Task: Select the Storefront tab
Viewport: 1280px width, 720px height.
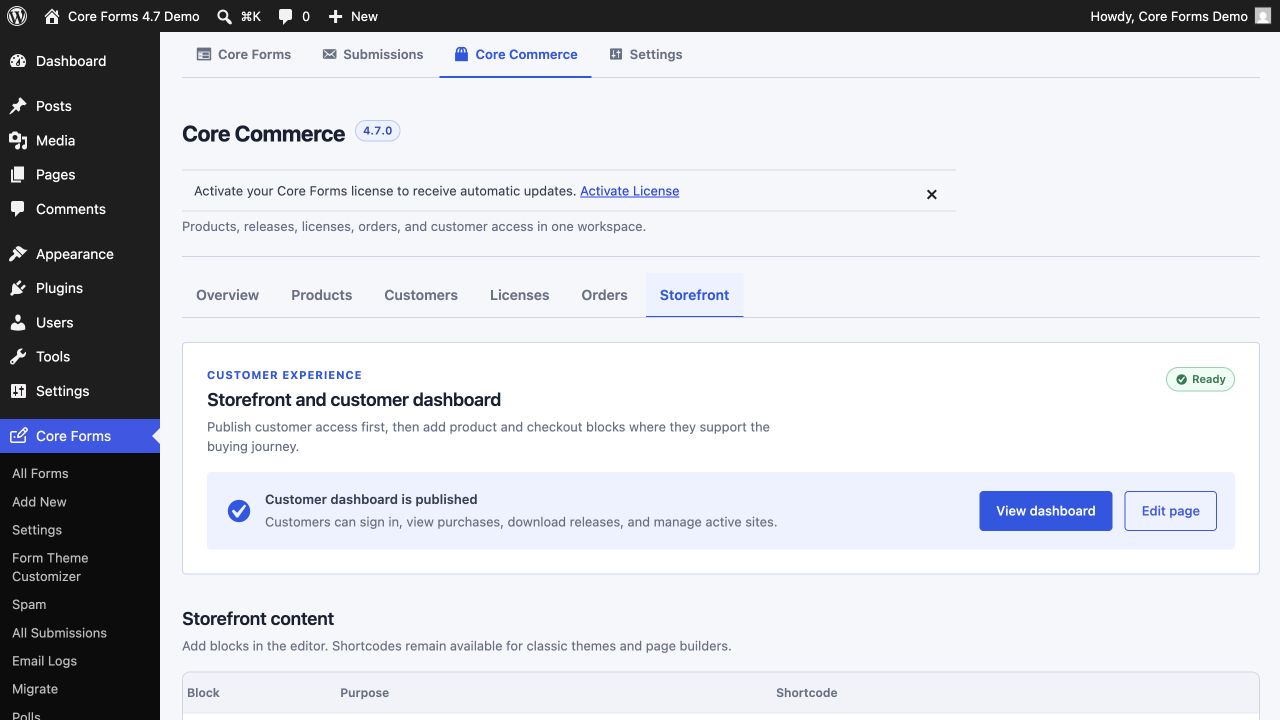Action: [694, 295]
